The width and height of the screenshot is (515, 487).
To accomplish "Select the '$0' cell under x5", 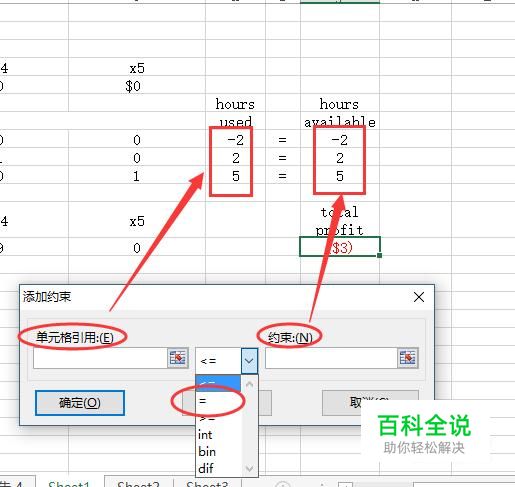I will 137,86.
